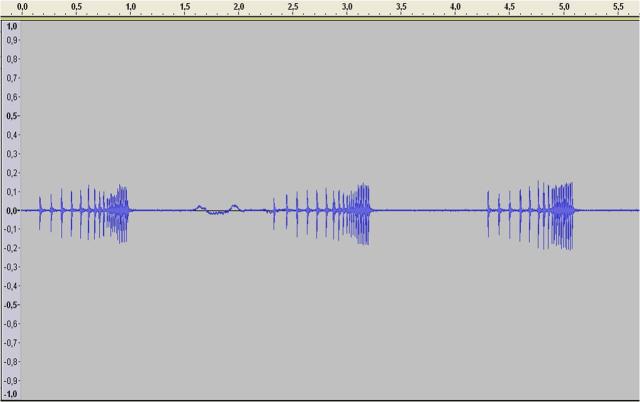Click the -0,9 value on the amplitude scale
The image size is (640, 402).
(x=11, y=381)
